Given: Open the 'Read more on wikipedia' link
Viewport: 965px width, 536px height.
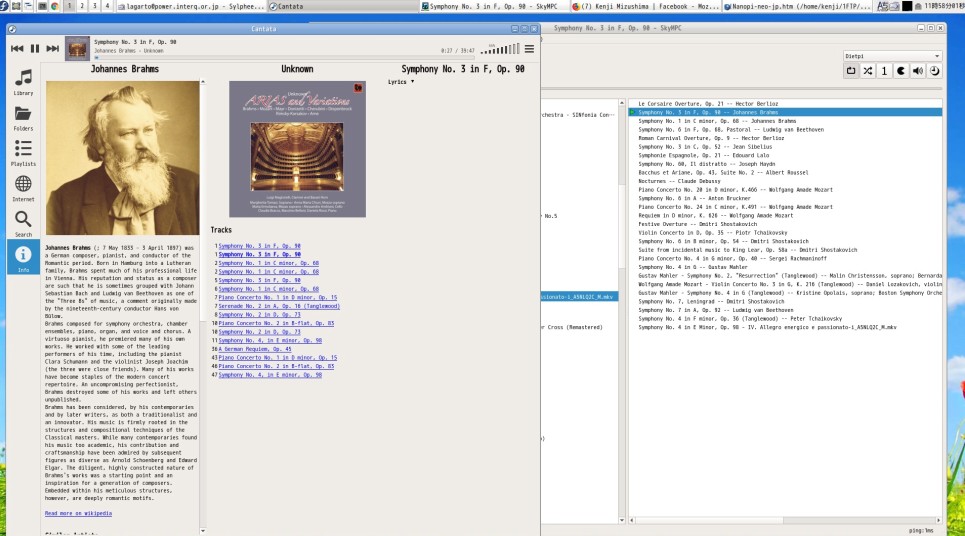Looking at the screenshot, I should click(78, 513).
